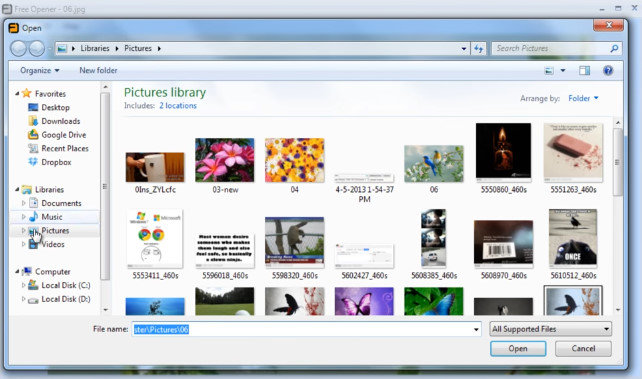Select the Favorites star heading

50,94
